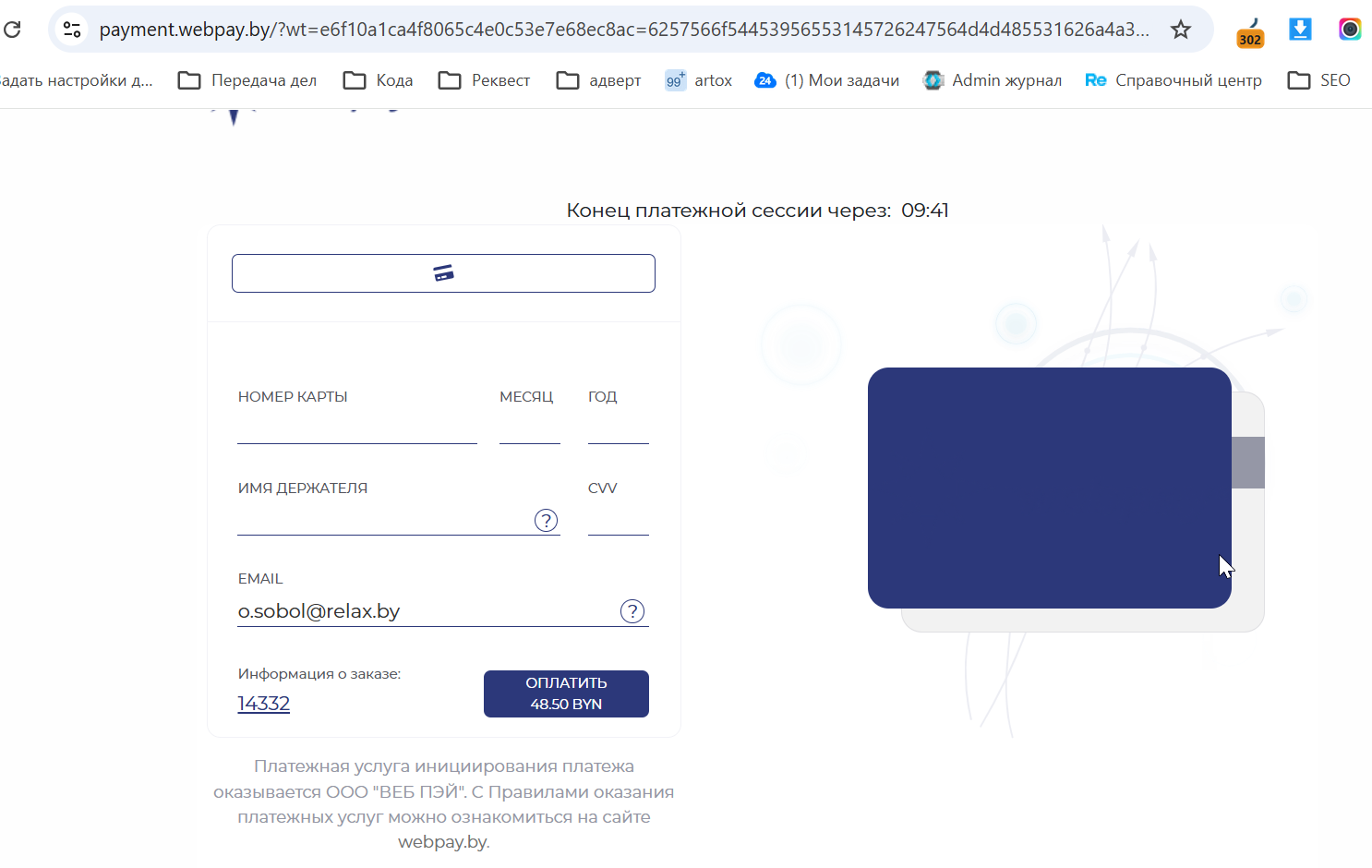Open the SEO bookmark folder
This screenshot has width=1372, height=868.
1319,80
